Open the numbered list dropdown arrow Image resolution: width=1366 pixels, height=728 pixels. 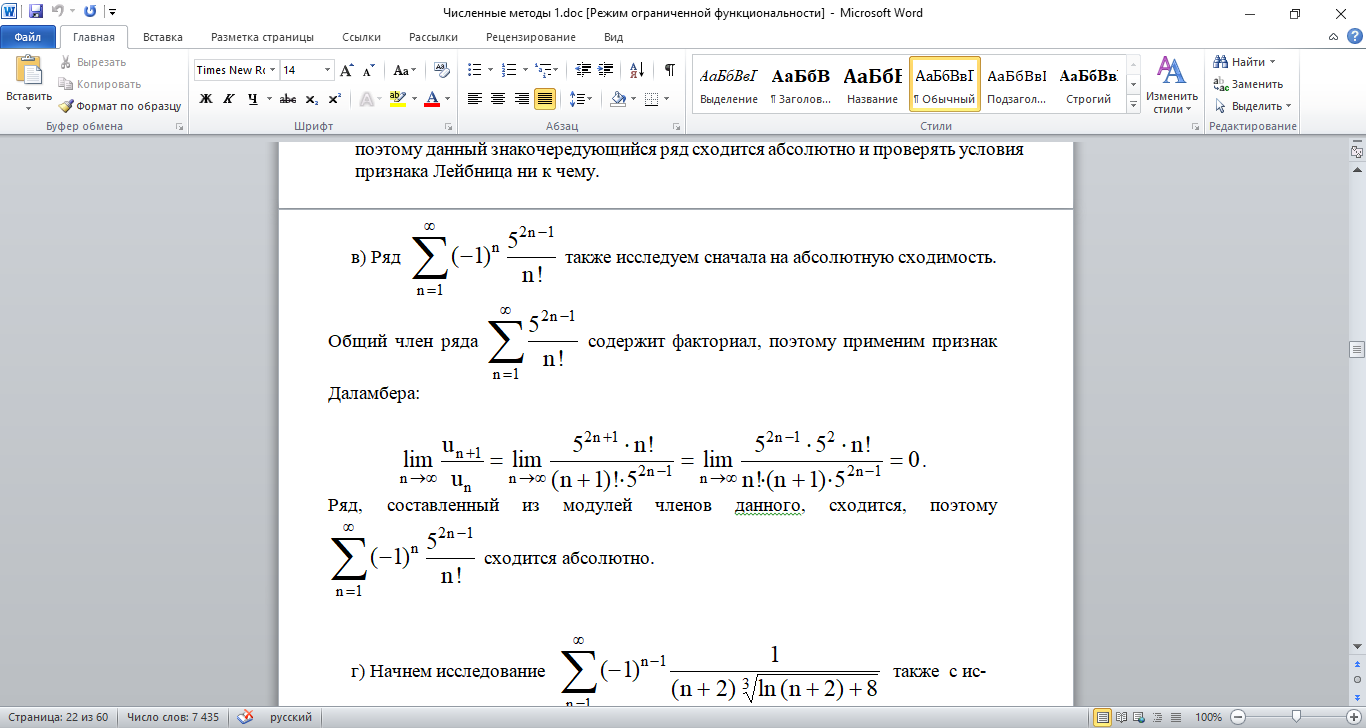525,70
